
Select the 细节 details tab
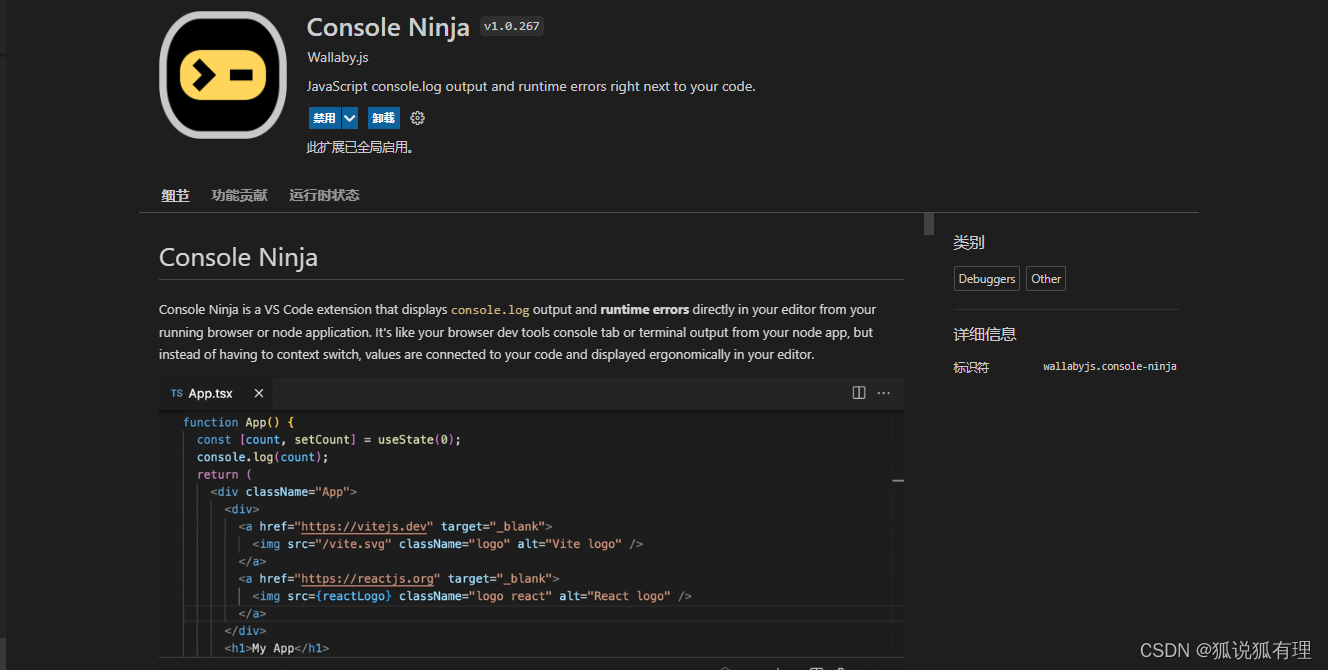175,195
